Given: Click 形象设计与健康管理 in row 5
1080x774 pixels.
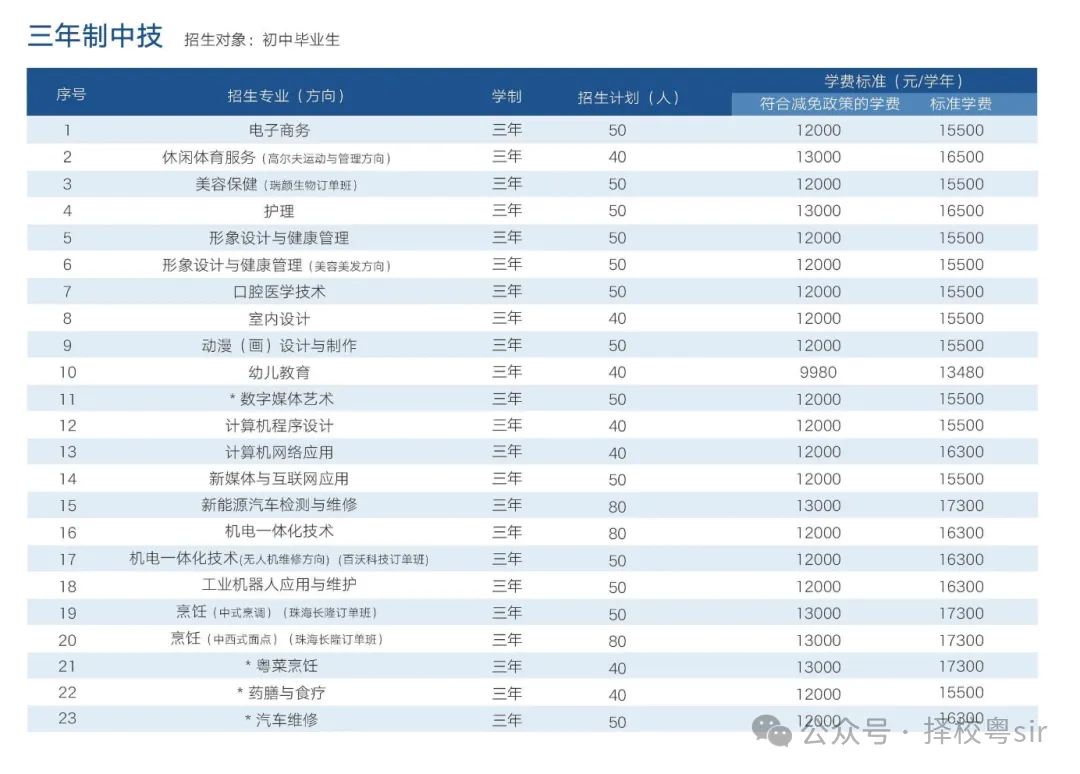Looking at the screenshot, I should [279, 238].
